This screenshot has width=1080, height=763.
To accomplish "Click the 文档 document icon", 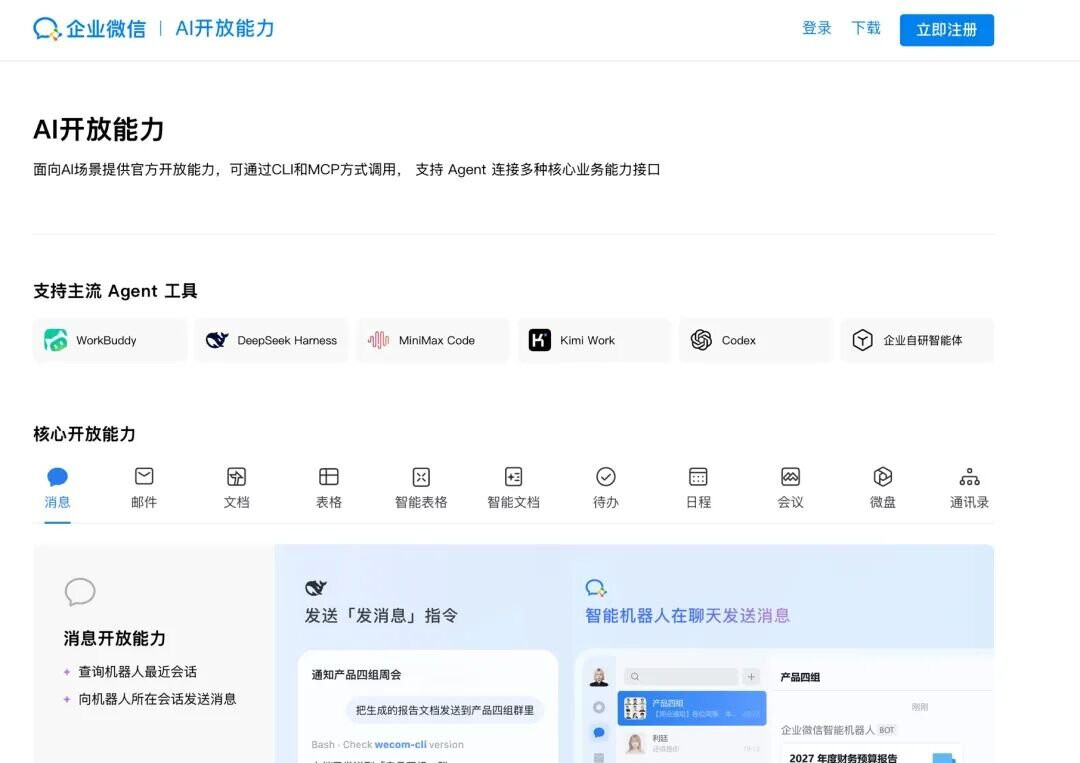I will click(x=236, y=477).
